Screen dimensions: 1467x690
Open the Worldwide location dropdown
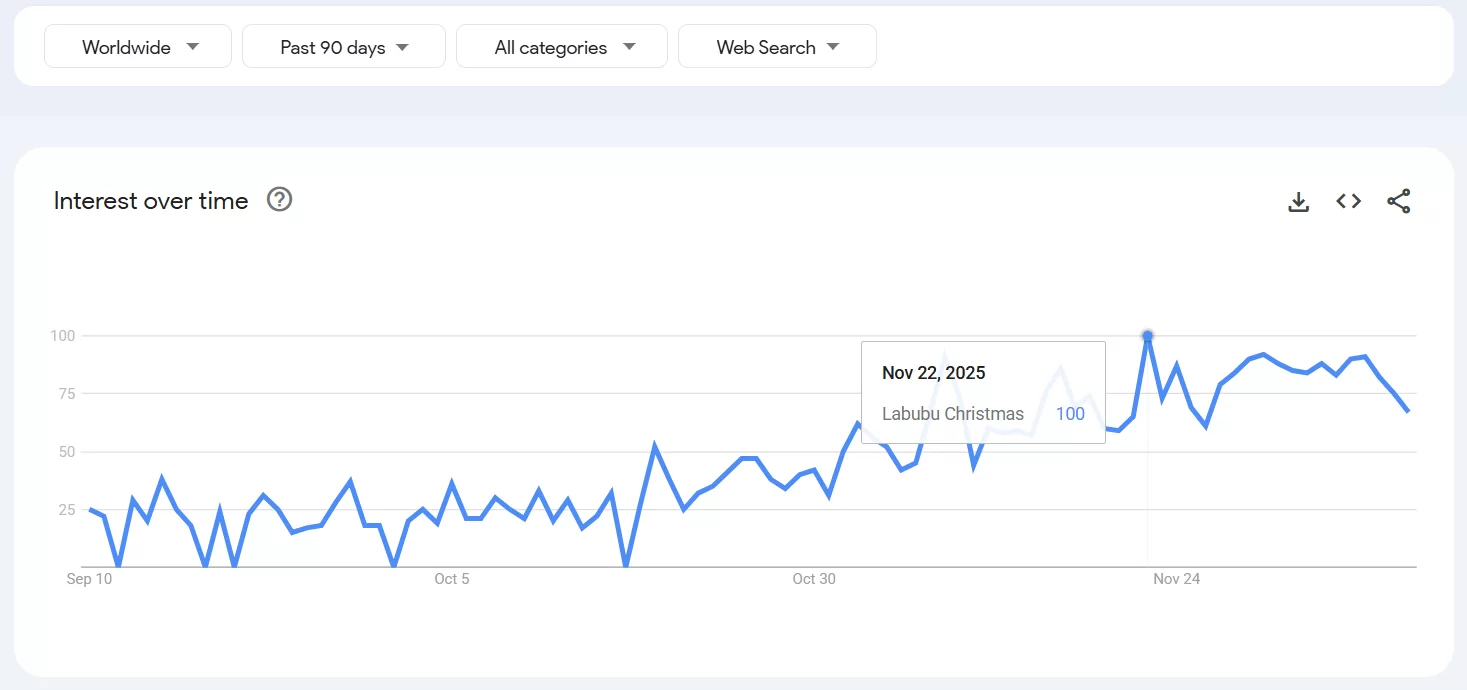point(137,46)
